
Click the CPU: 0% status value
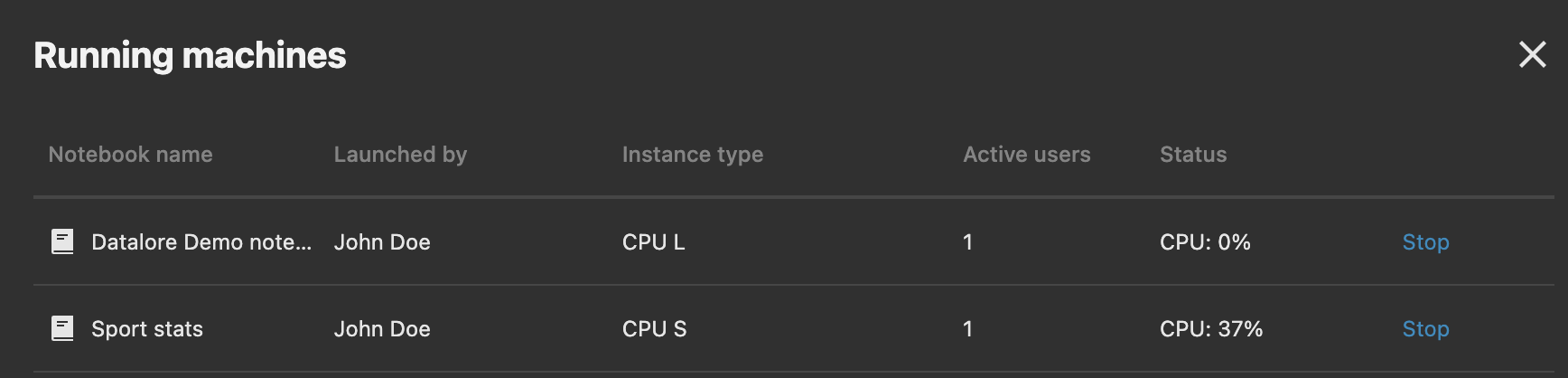click(x=1205, y=241)
